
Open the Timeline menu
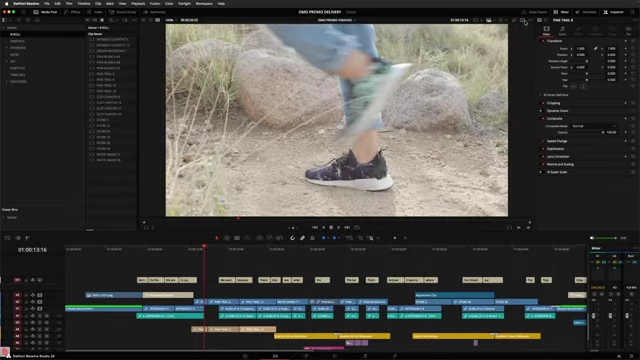(84, 4)
